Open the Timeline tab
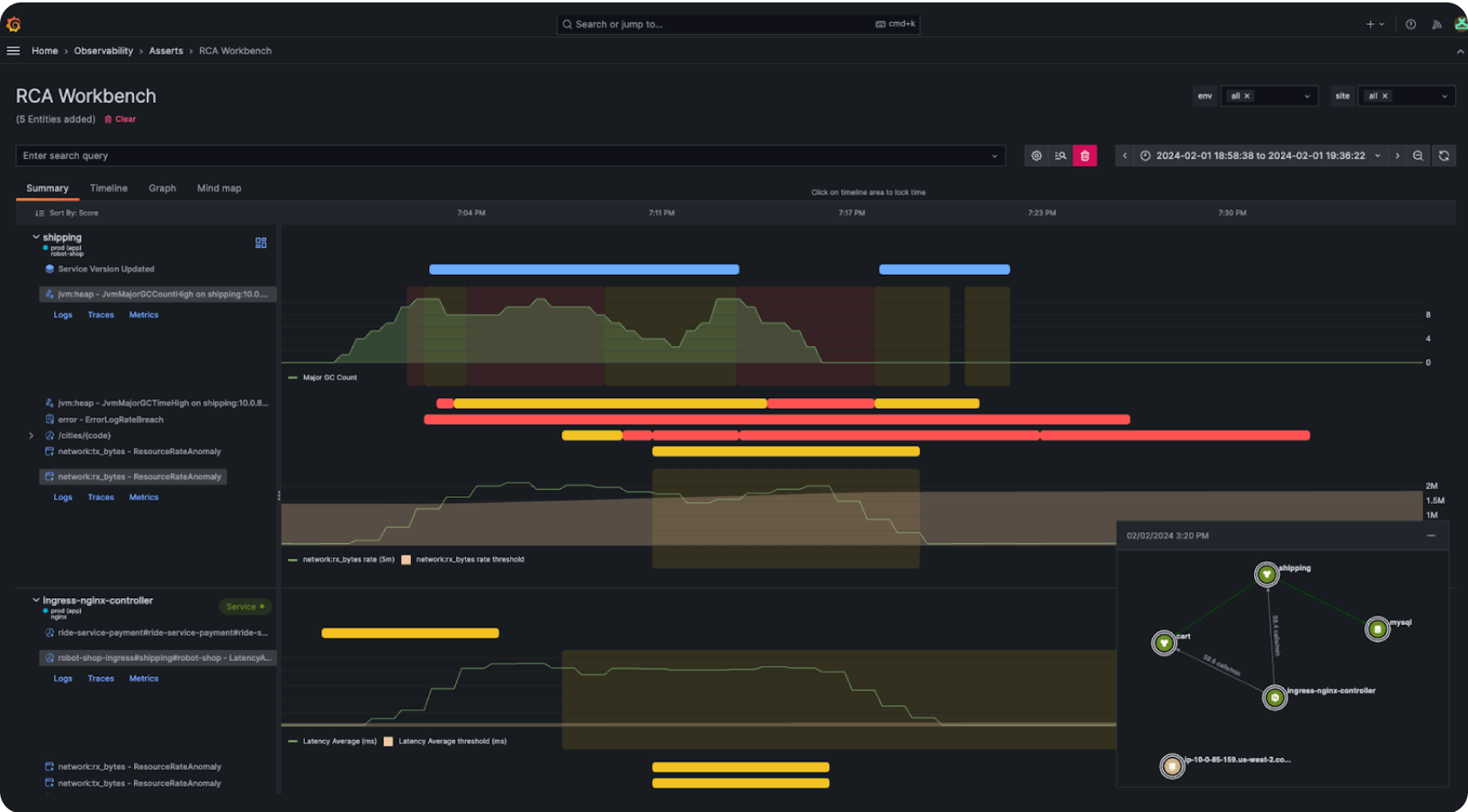 pos(108,188)
